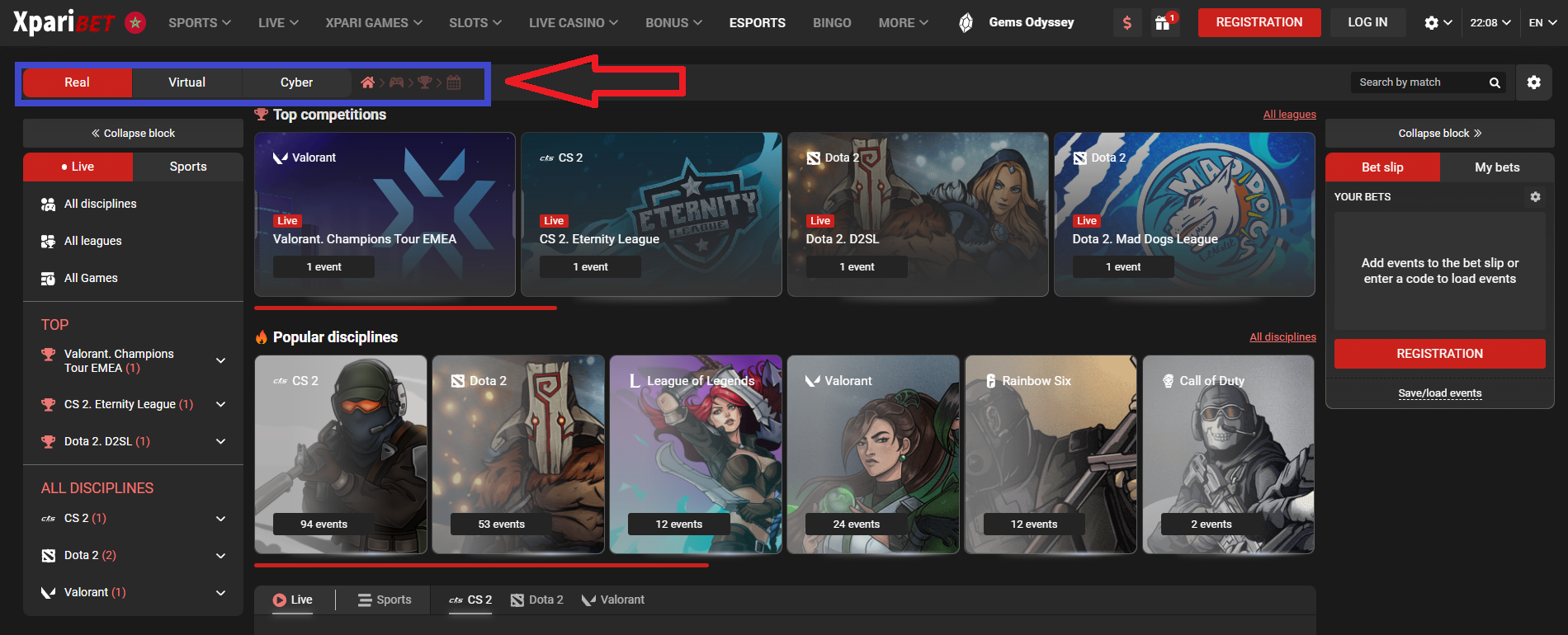Viewport: 1568px width, 635px height.
Task: Click the XpariBet logo
Action: click(64, 22)
